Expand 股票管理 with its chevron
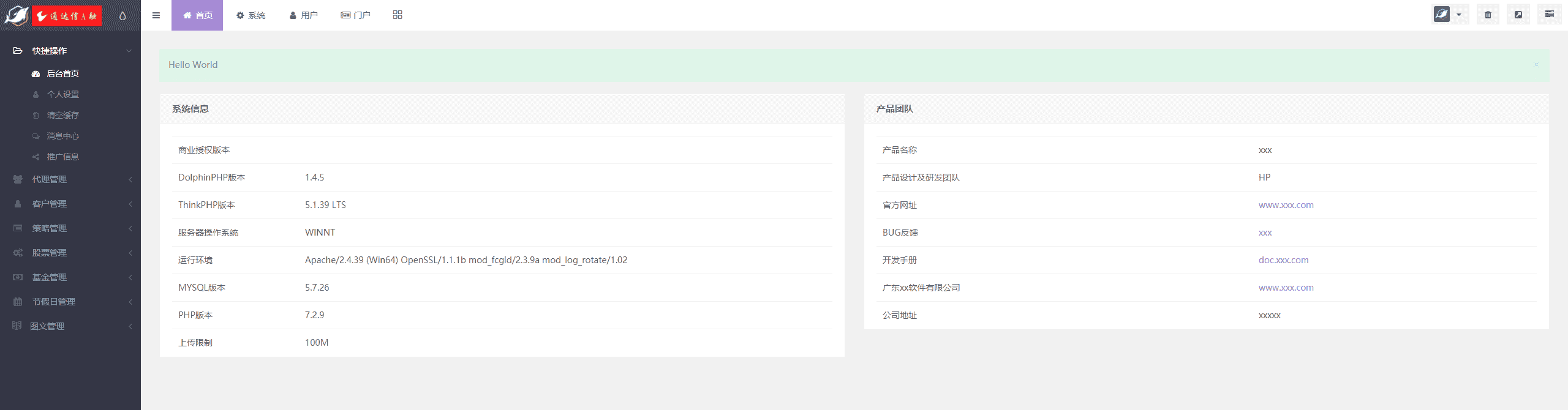 [x=130, y=253]
